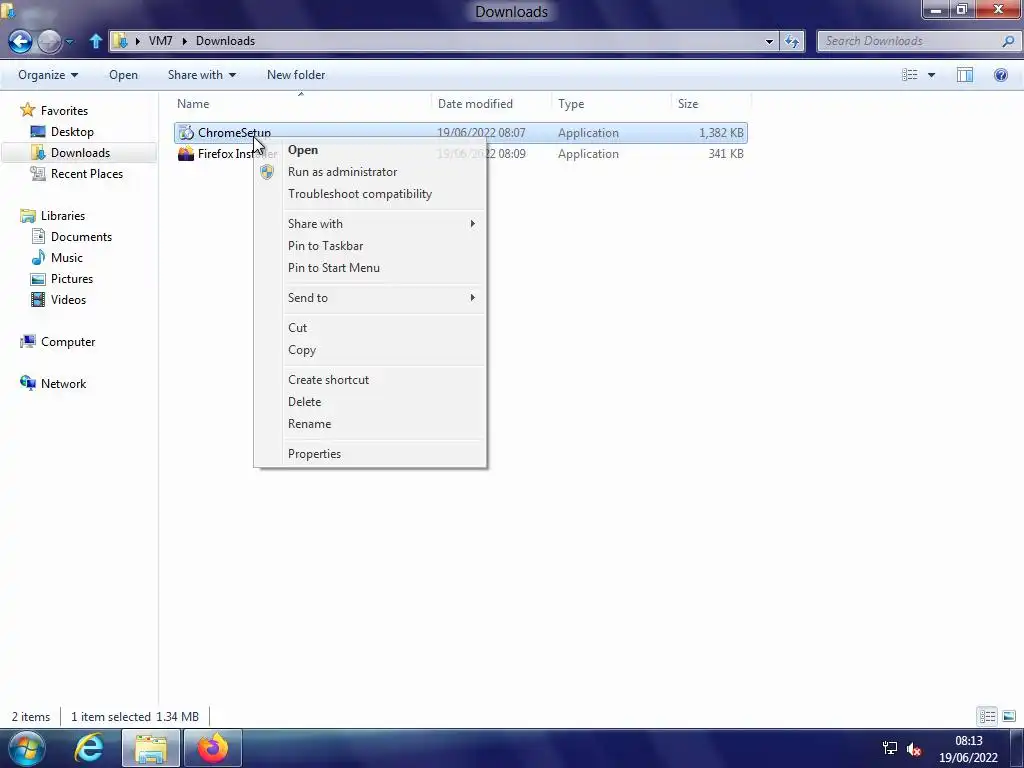Click the VM7 breadcrumb in address bar

[161, 40]
